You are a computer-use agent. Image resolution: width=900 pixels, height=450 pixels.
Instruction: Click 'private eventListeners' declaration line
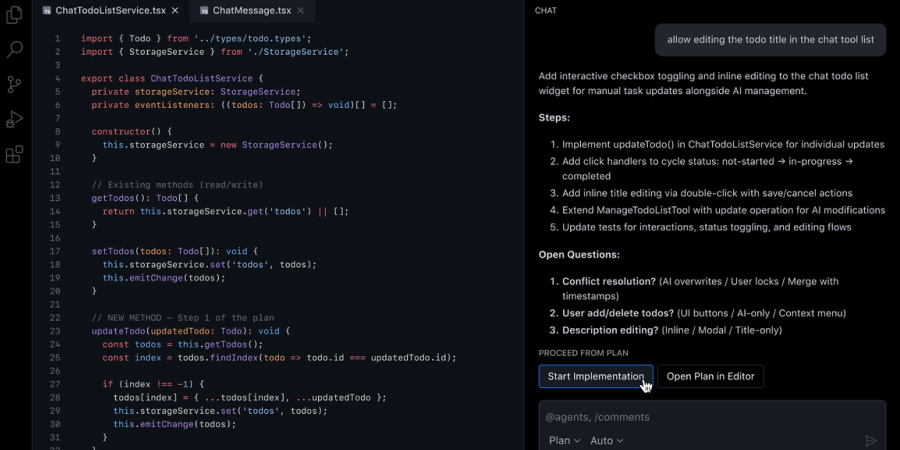pos(244,105)
